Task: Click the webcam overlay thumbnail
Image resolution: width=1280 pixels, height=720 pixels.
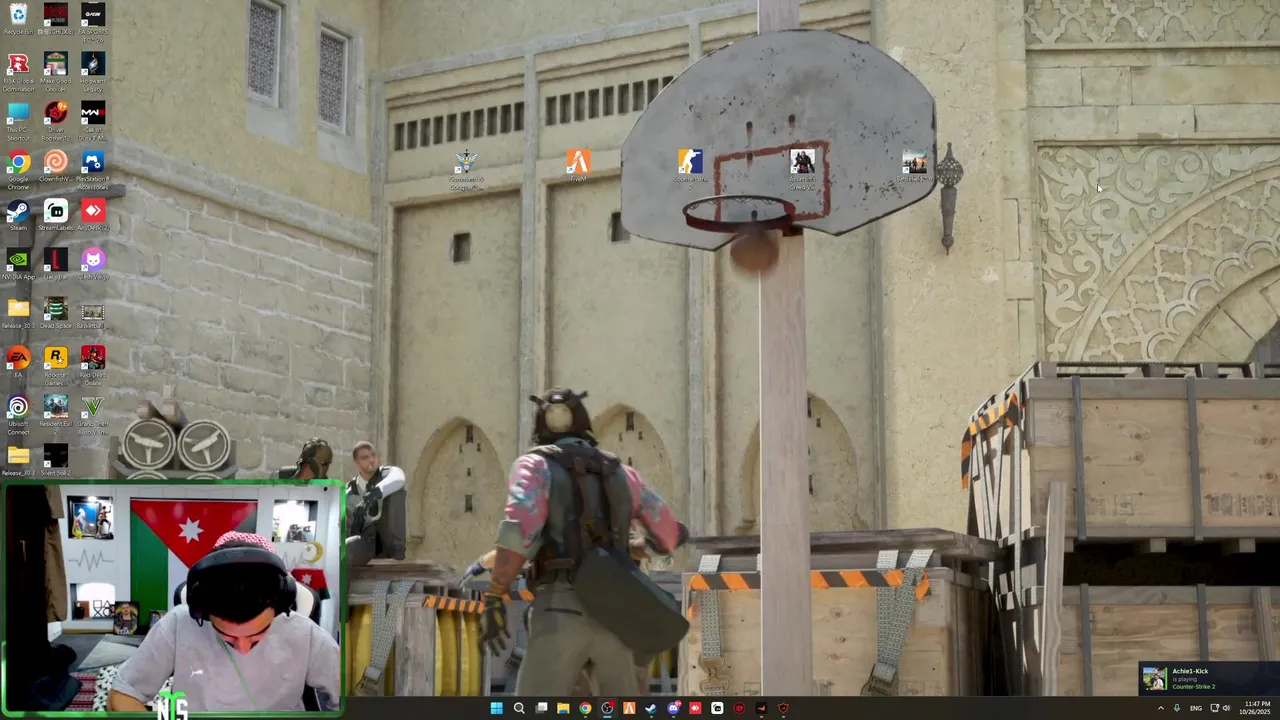Action: pyautogui.click(x=173, y=598)
